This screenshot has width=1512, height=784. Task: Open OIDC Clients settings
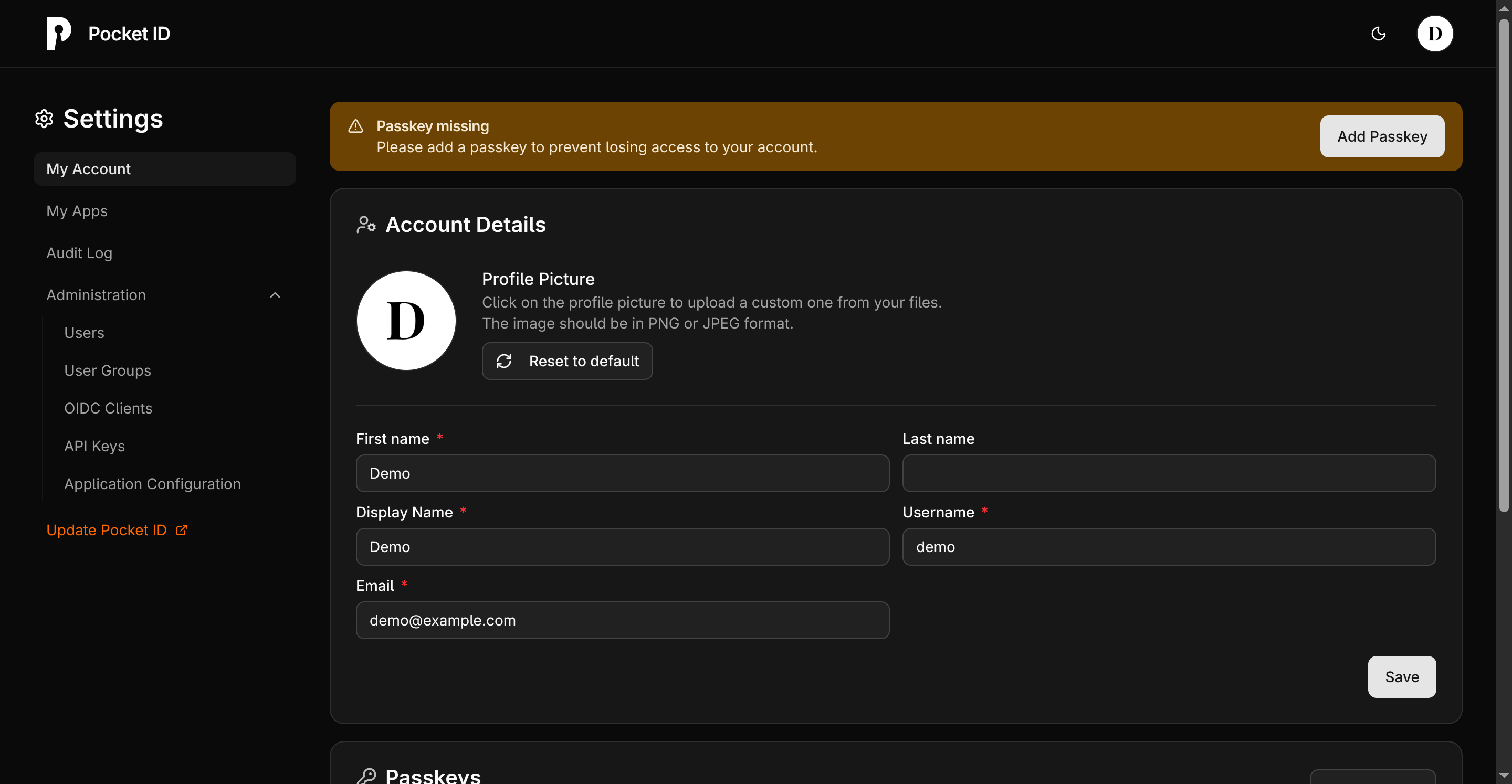point(108,408)
